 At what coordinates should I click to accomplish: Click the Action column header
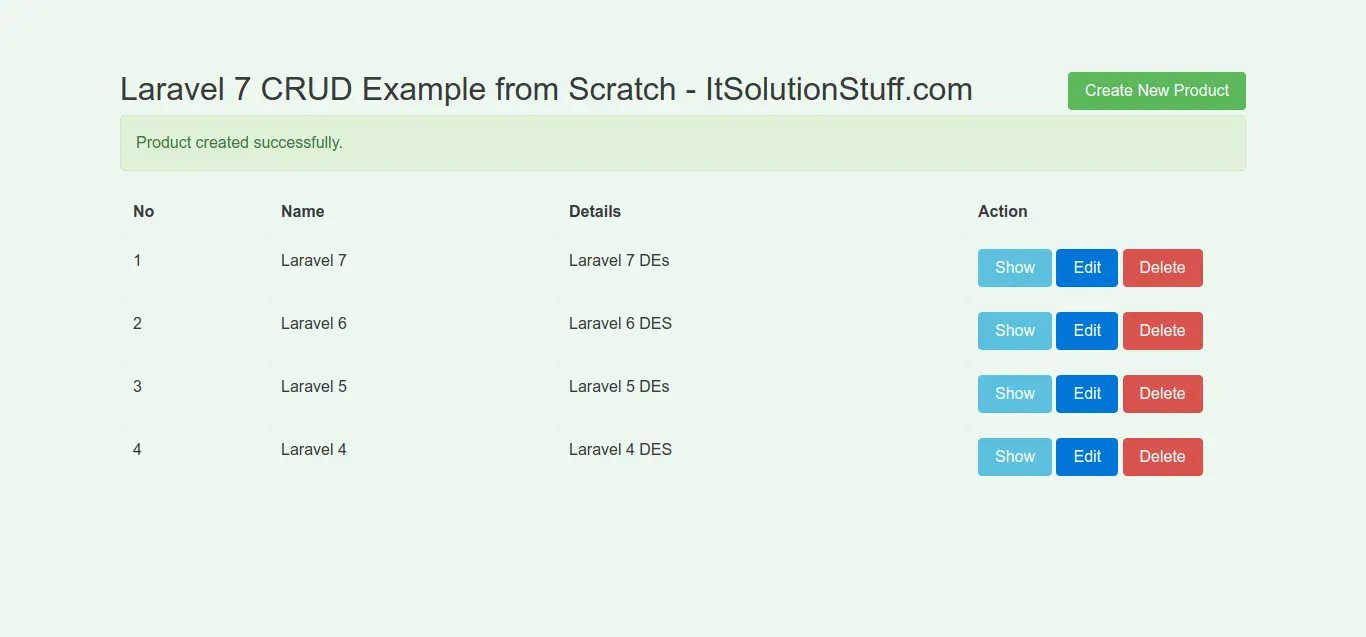tap(1002, 212)
